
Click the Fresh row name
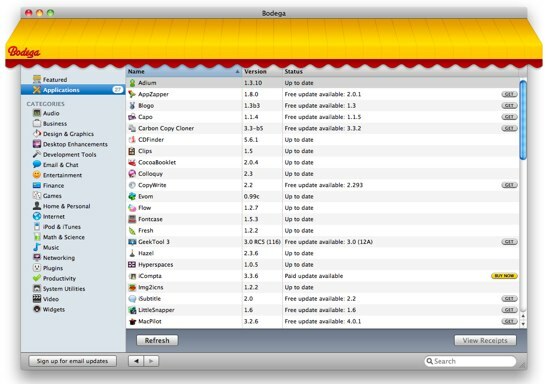146,230
